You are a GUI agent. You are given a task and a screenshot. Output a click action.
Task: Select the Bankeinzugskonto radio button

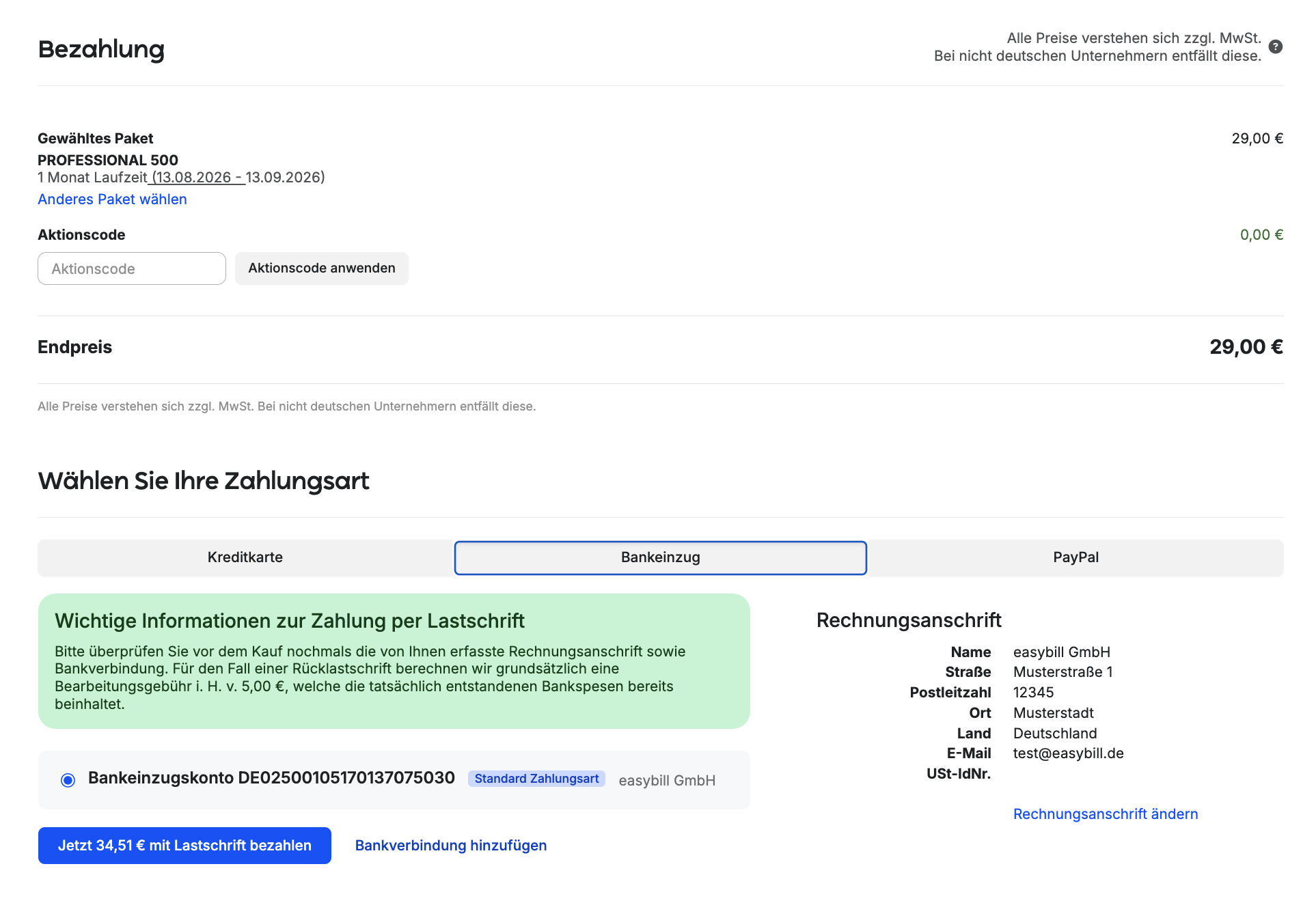click(x=68, y=780)
